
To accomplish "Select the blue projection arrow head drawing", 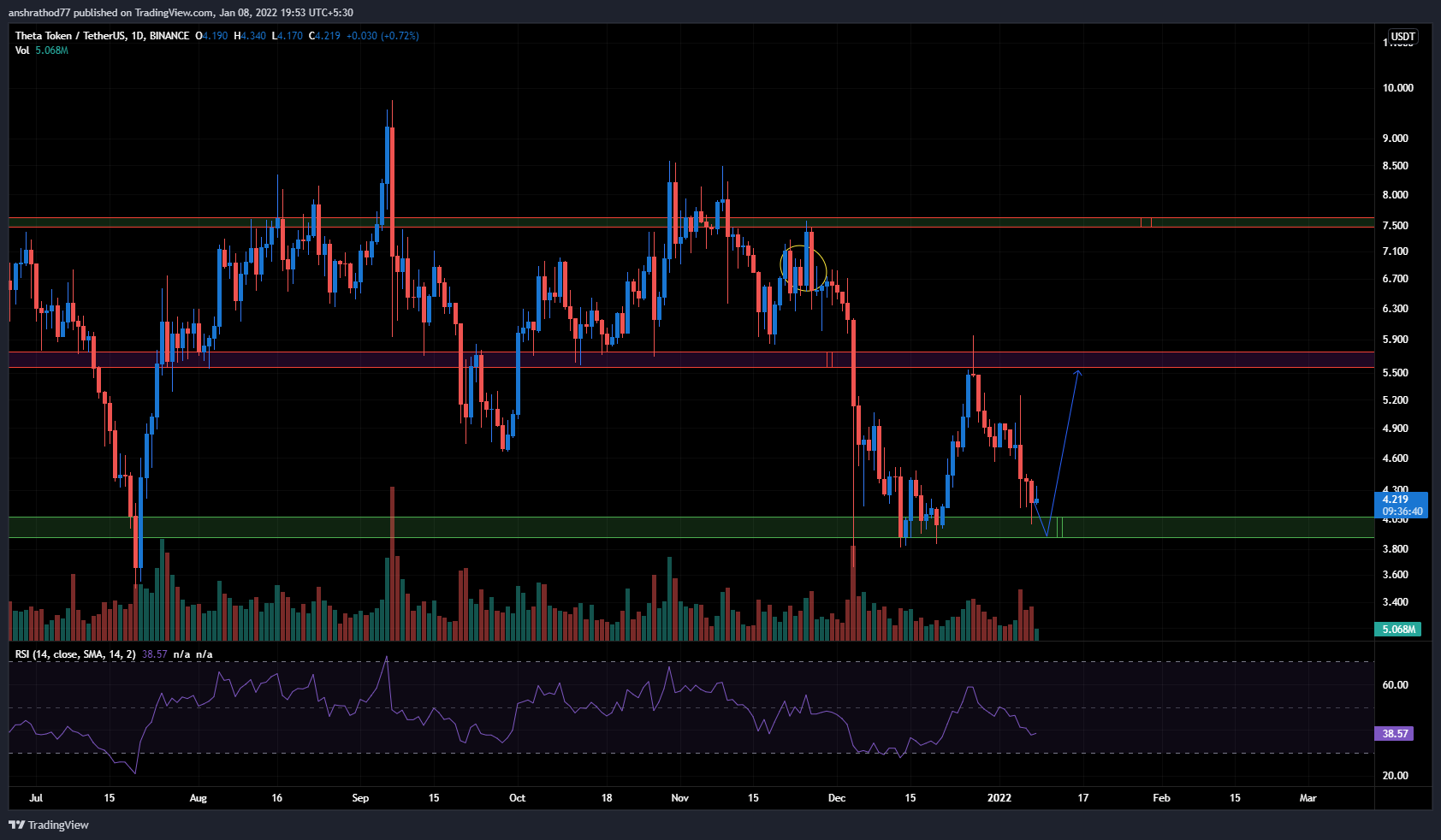I will (x=1078, y=373).
